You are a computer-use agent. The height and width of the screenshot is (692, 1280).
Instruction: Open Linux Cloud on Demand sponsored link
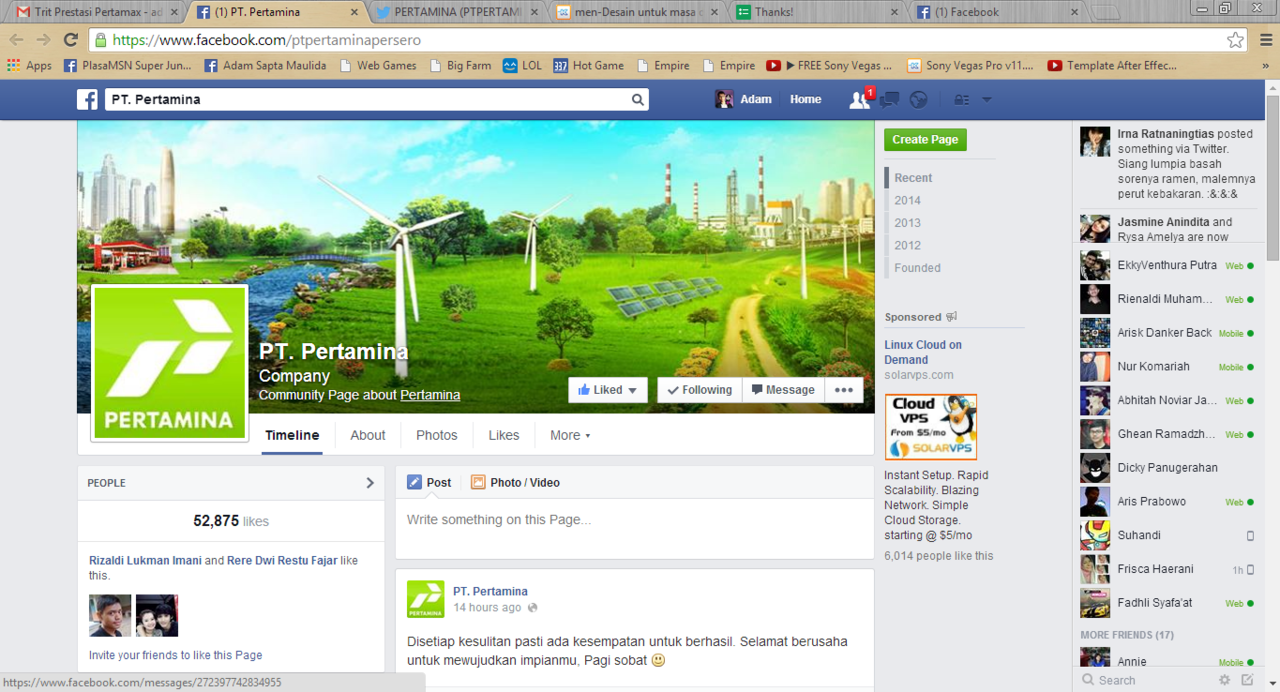coord(923,352)
